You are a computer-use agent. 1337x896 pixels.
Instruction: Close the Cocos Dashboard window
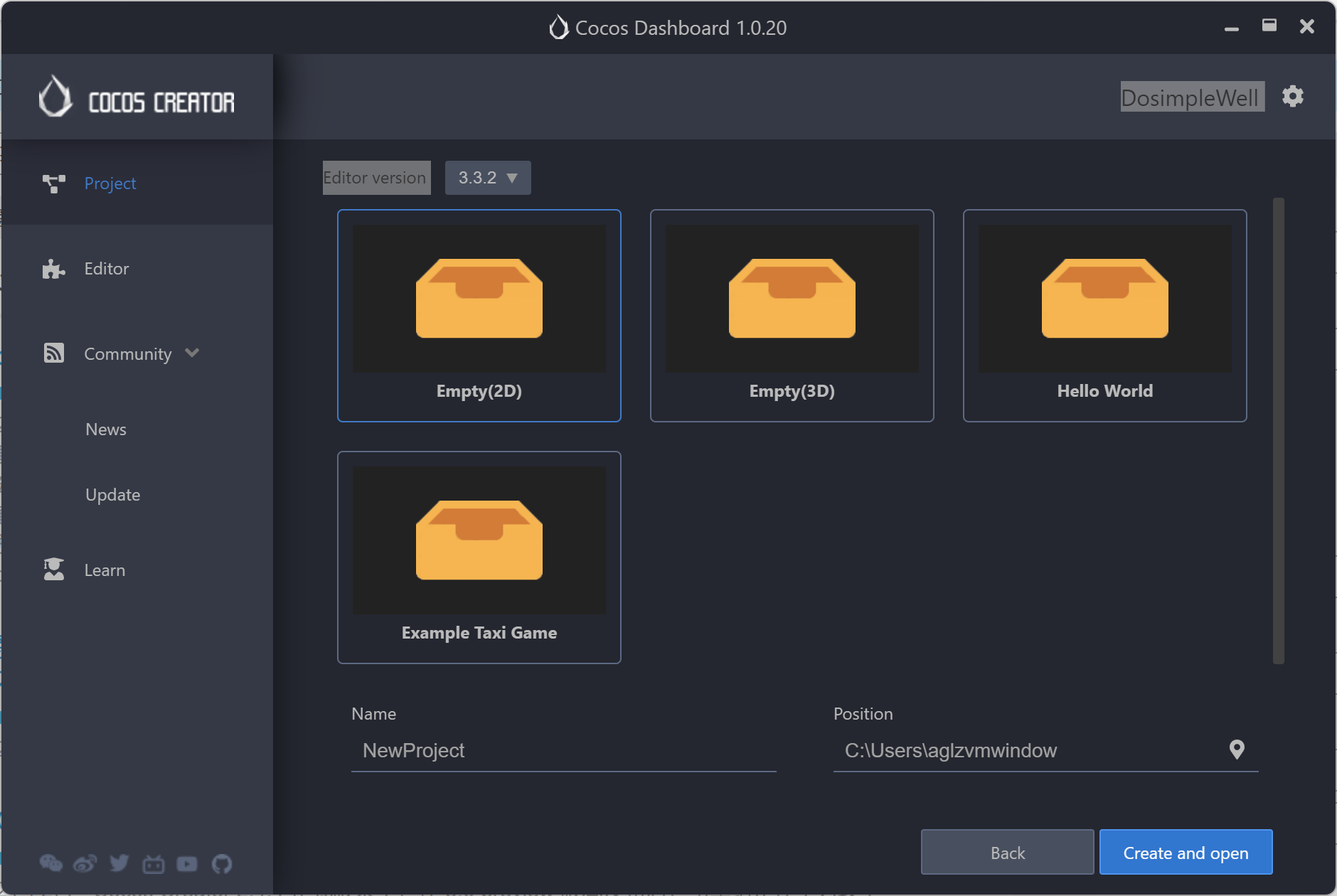click(x=1307, y=26)
